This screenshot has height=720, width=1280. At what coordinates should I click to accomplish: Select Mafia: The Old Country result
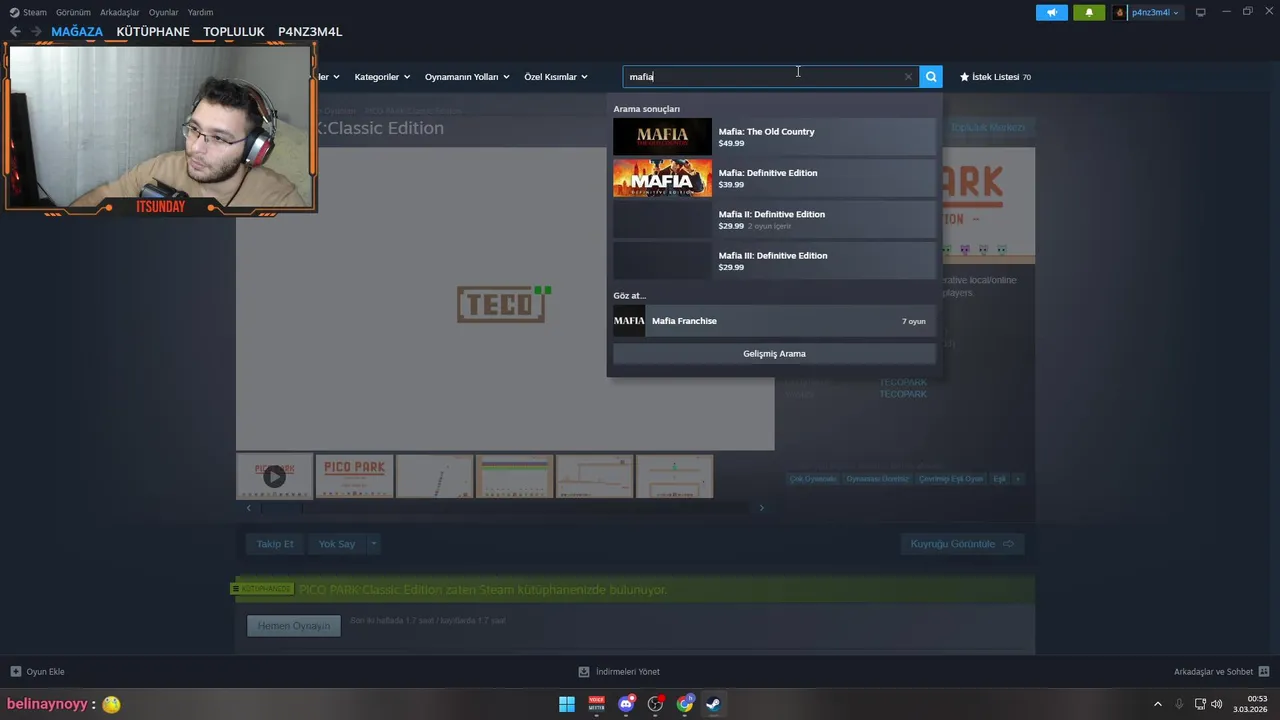(x=774, y=137)
